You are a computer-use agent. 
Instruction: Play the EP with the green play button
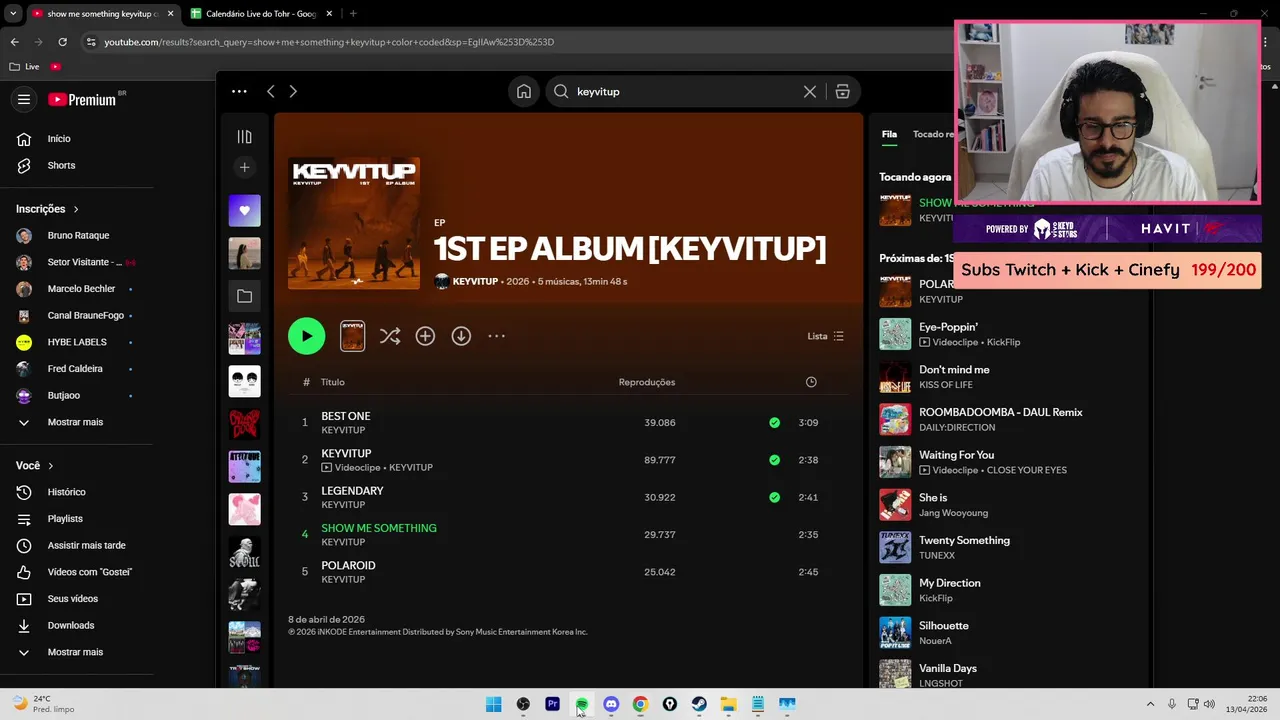pos(306,336)
